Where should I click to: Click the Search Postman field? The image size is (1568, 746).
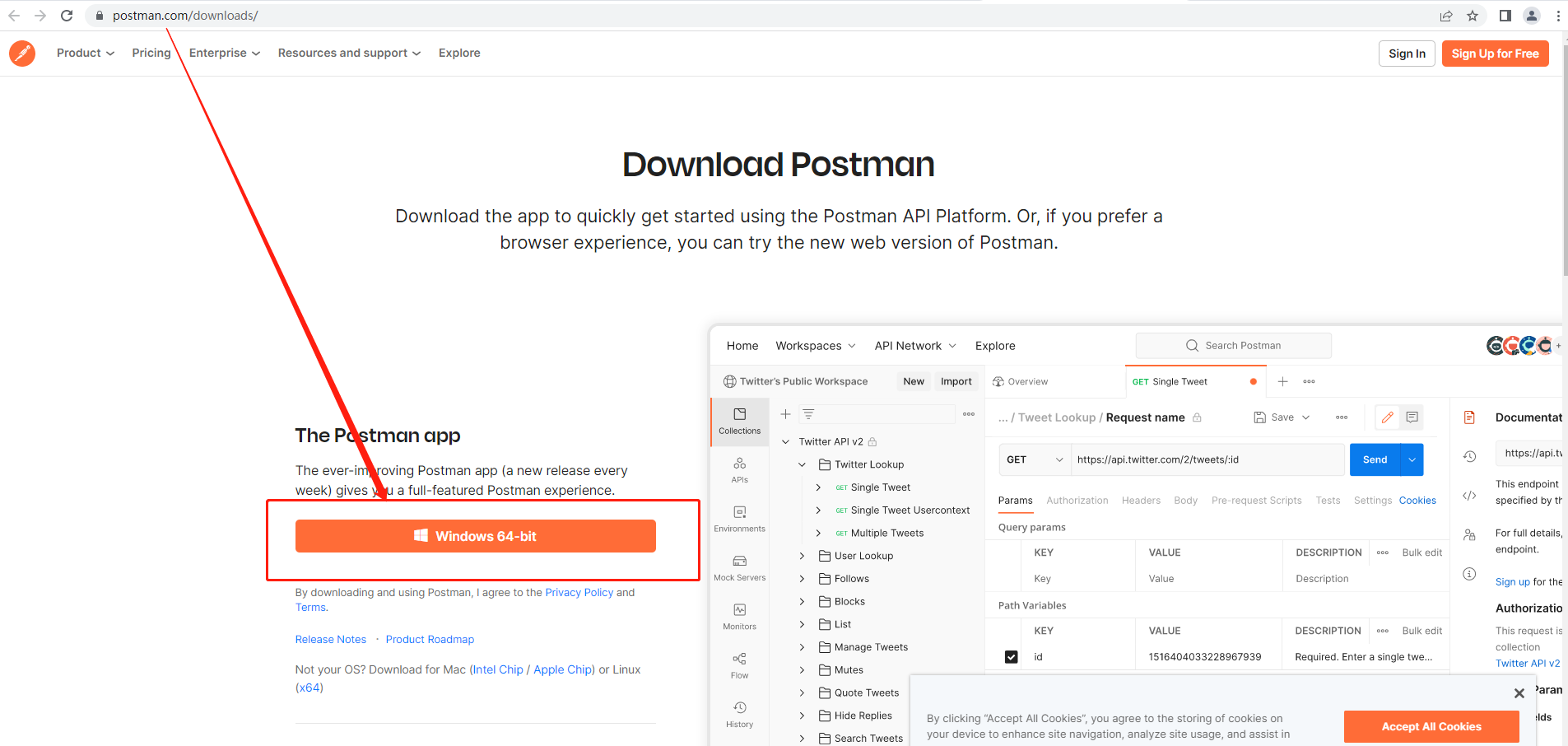tap(1234, 346)
